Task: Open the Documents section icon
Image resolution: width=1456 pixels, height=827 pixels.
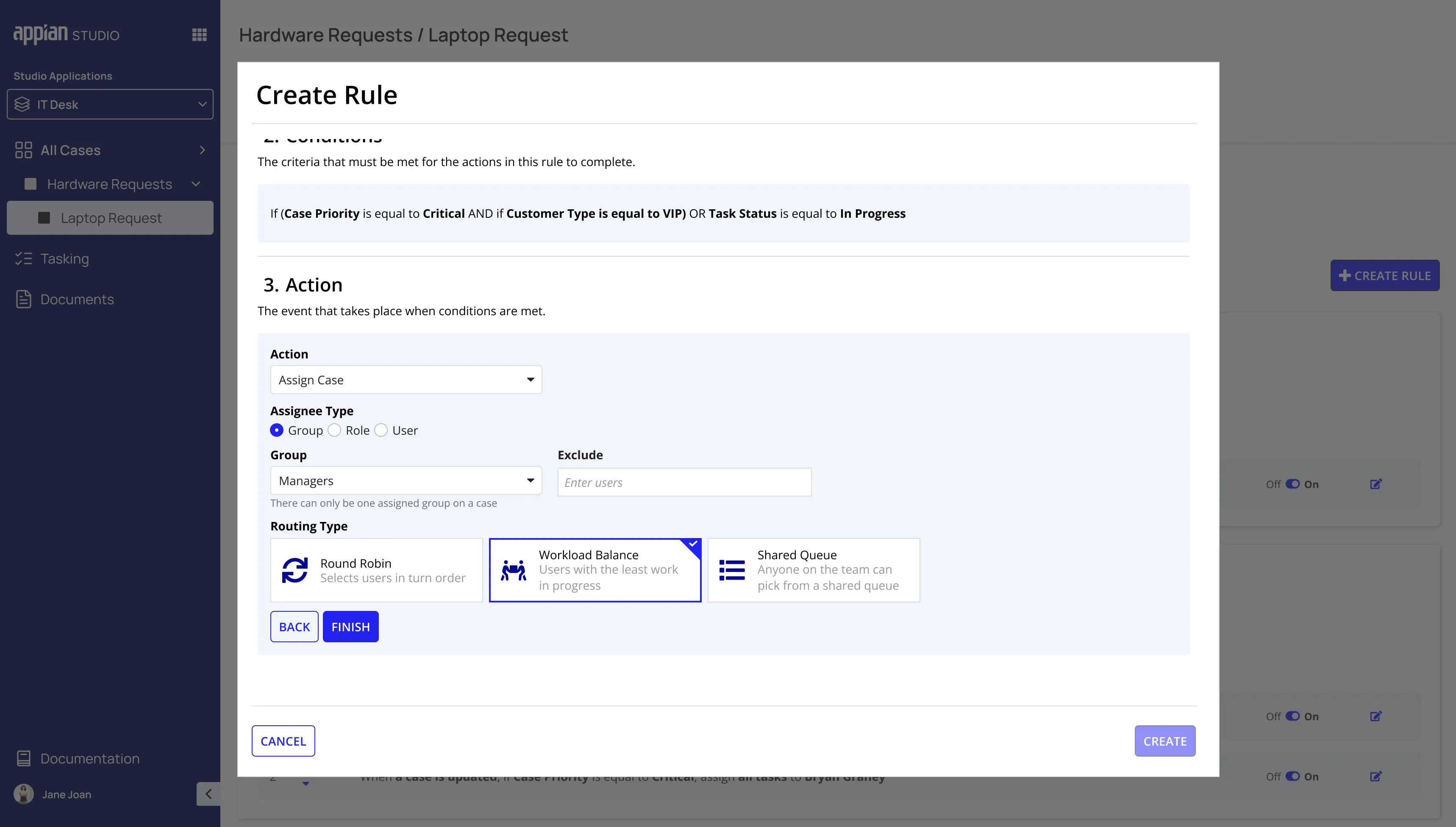Action: point(23,299)
